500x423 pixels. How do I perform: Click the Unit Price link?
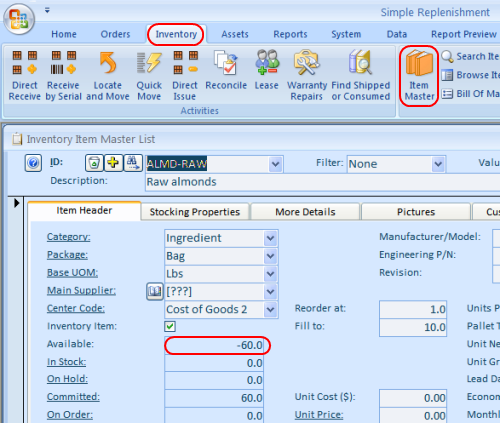coord(319,415)
